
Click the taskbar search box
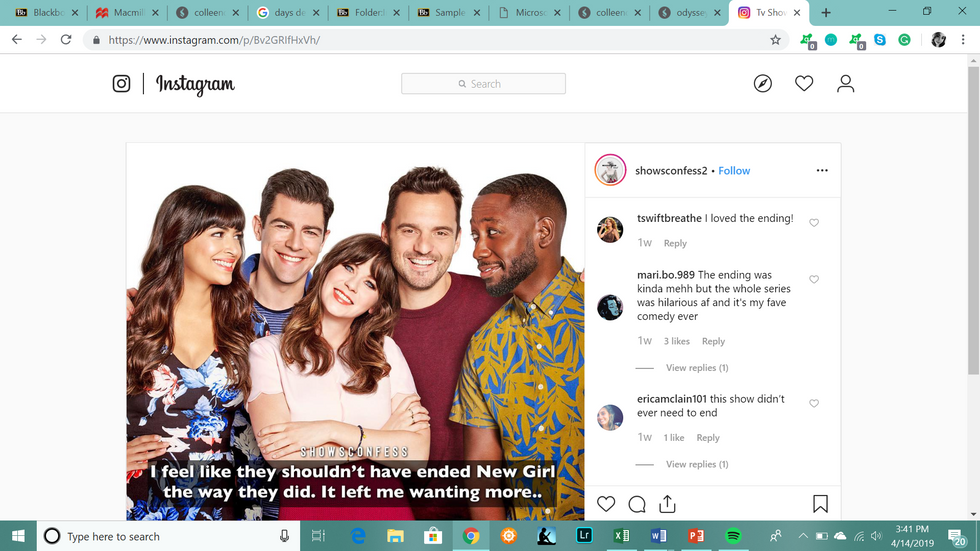[169, 536]
